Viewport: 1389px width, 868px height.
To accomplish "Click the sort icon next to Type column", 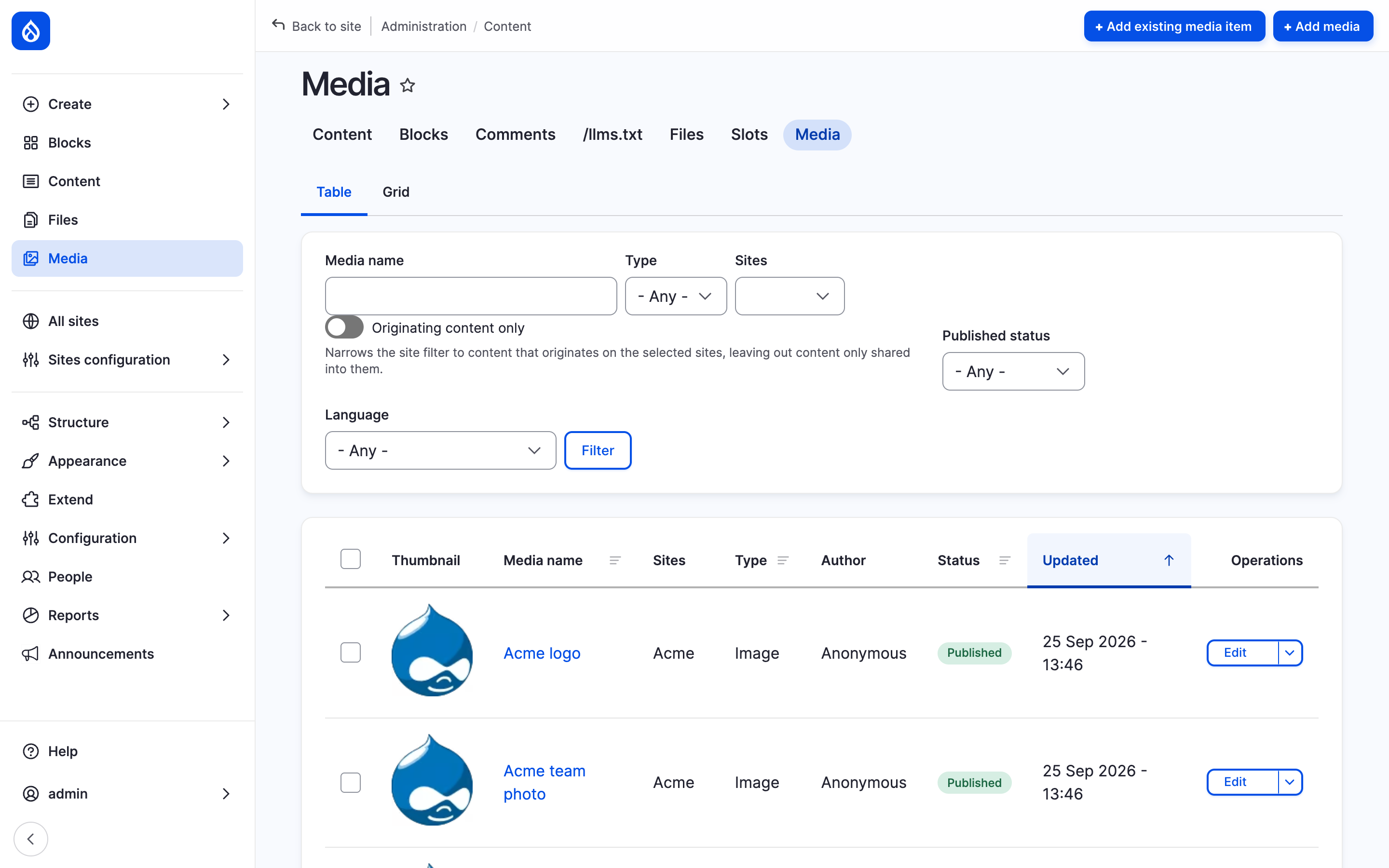I will click(783, 560).
